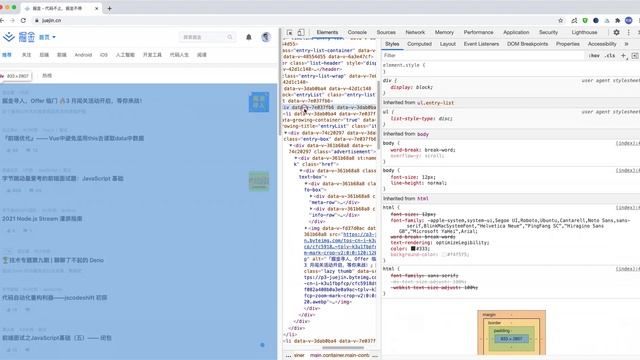Click the Juejin logo
This screenshot has height=360, width=640.
pyautogui.click(x=19, y=37)
